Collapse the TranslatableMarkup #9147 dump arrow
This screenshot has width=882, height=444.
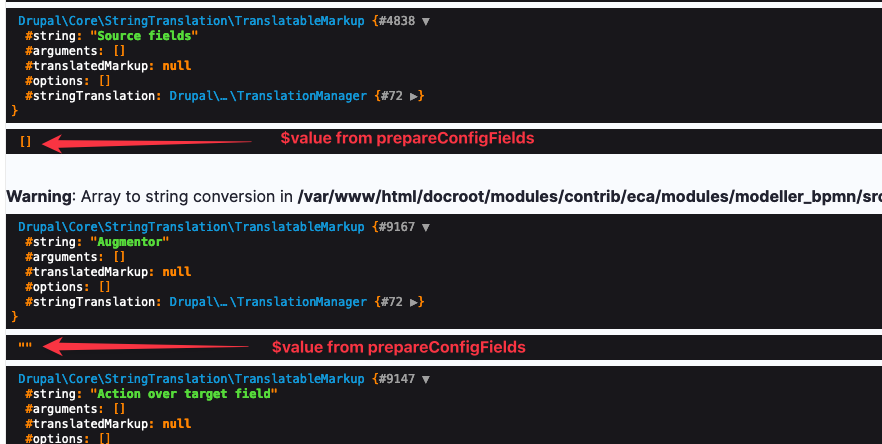[426, 379]
